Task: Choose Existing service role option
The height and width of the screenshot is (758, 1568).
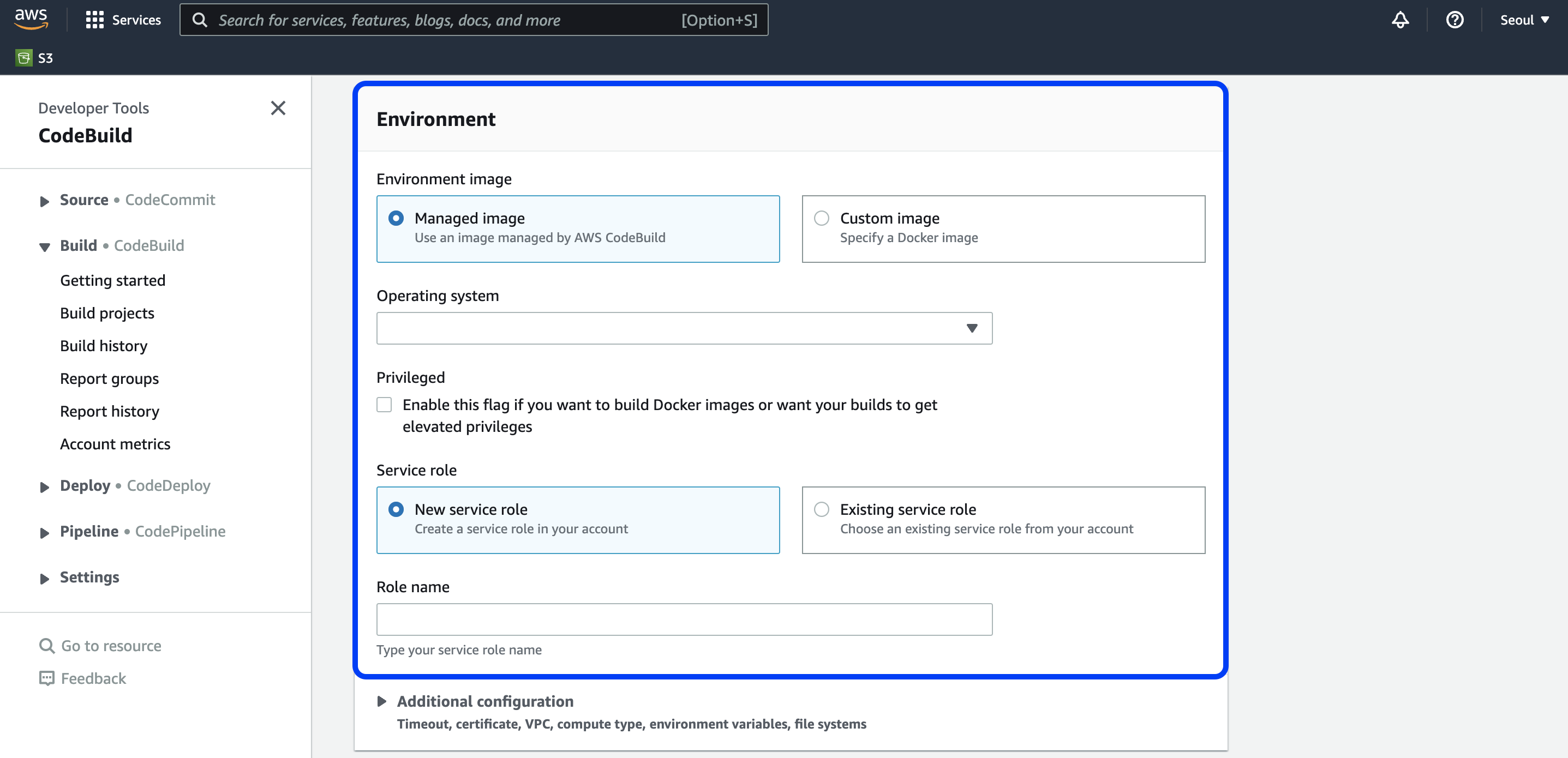Action: point(821,509)
